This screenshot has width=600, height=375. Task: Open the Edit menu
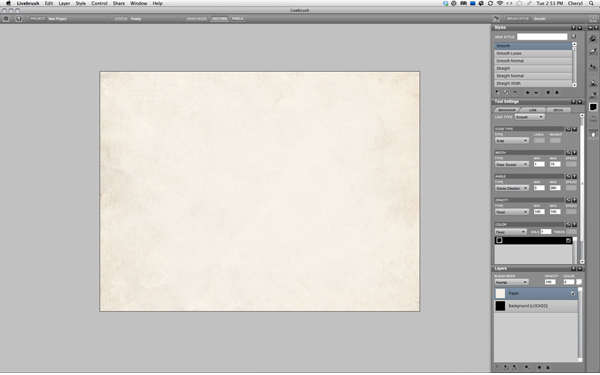(x=49, y=3)
